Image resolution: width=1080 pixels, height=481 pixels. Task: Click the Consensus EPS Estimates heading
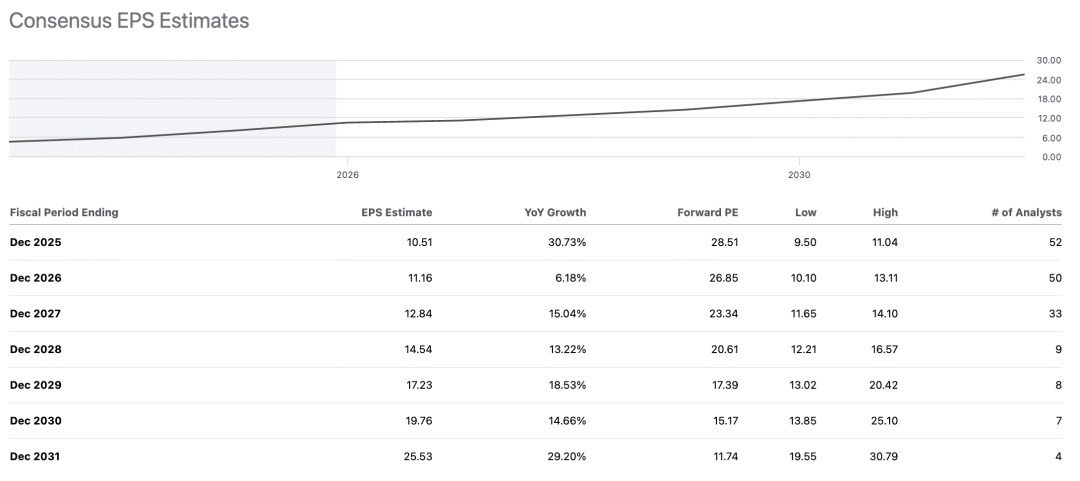coord(129,21)
